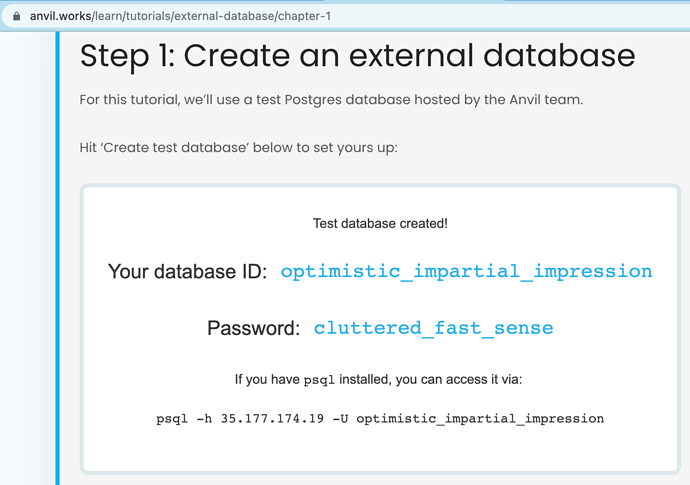
Task: Click the blue vertical sidebar bar
Action: point(58,258)
